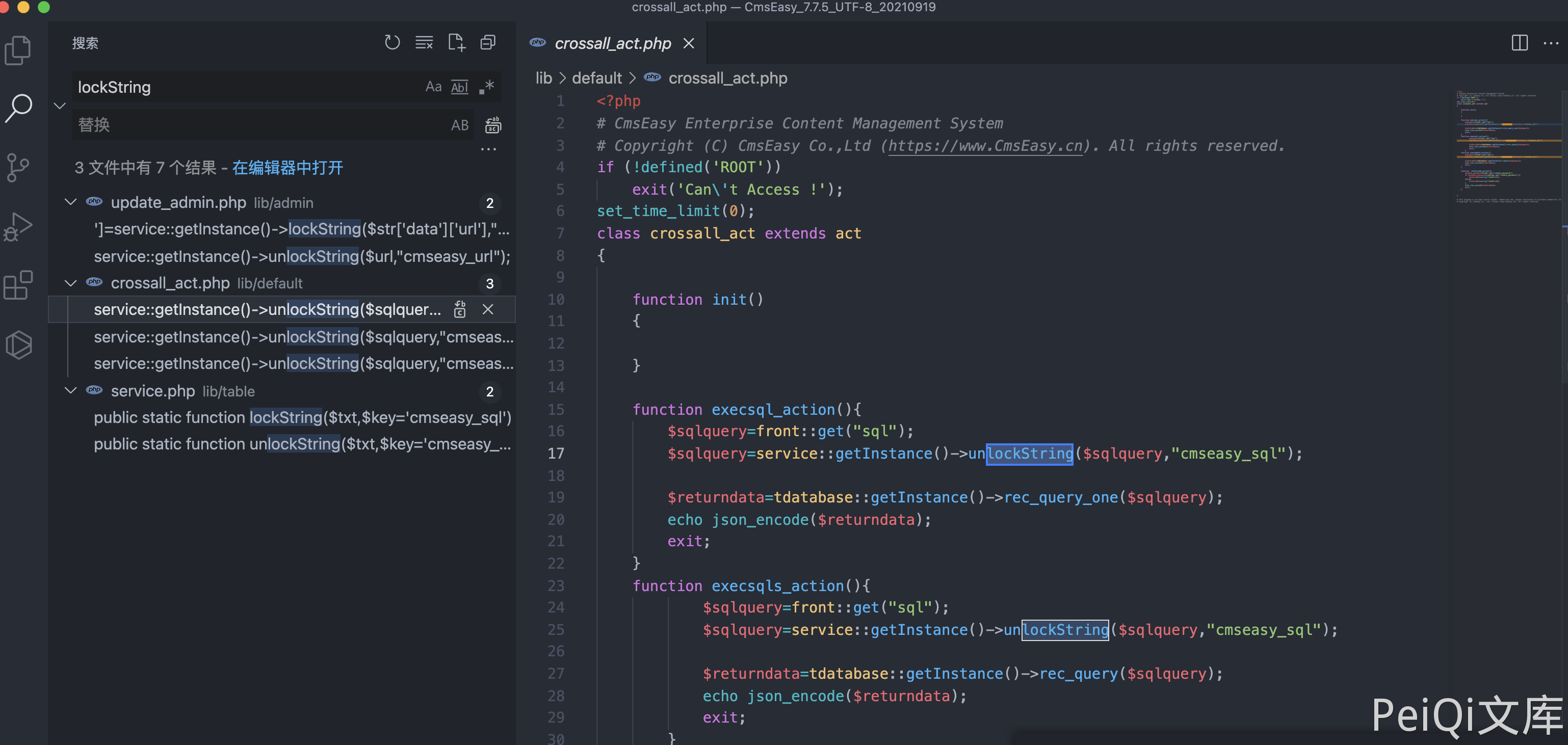Refresh the search results
The image size is (1568, 745).
pyautogui.click(x=392, y=43)
